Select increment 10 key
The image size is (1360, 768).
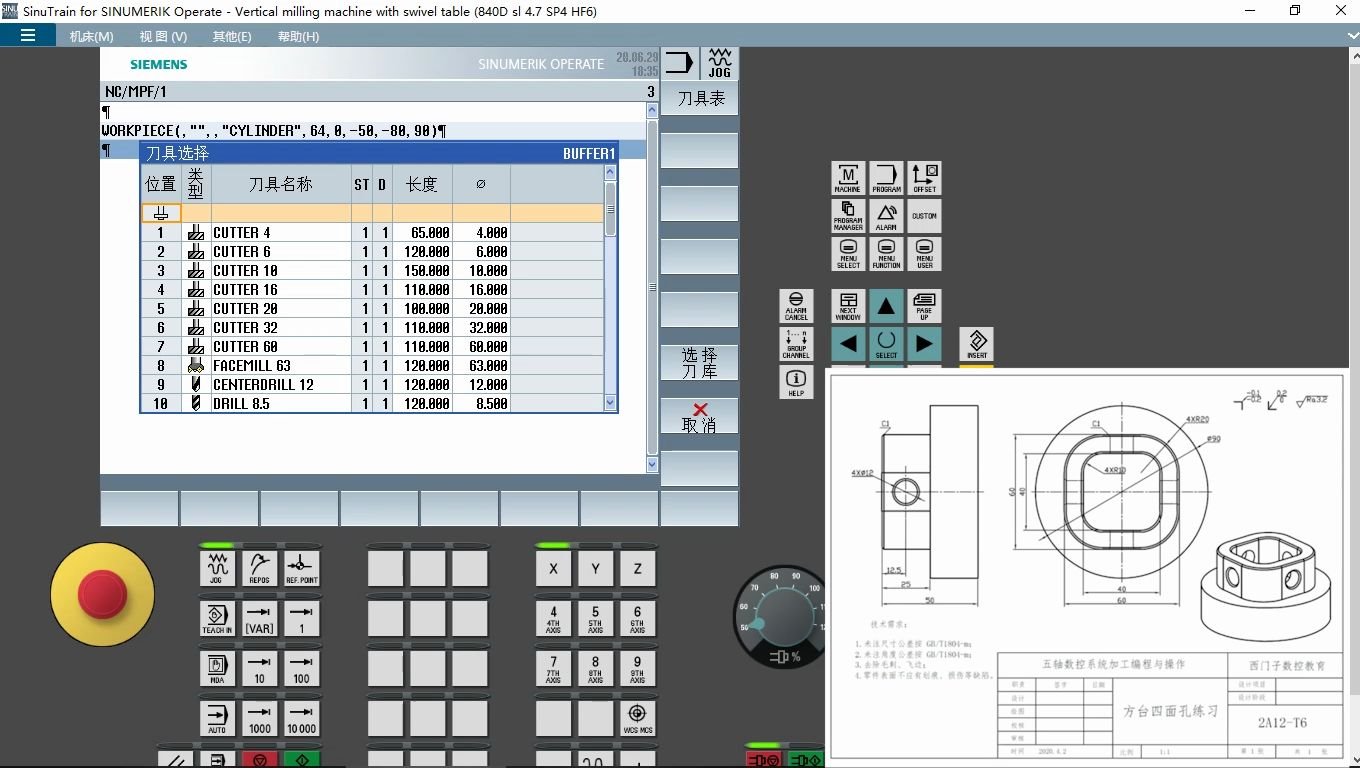259,668
